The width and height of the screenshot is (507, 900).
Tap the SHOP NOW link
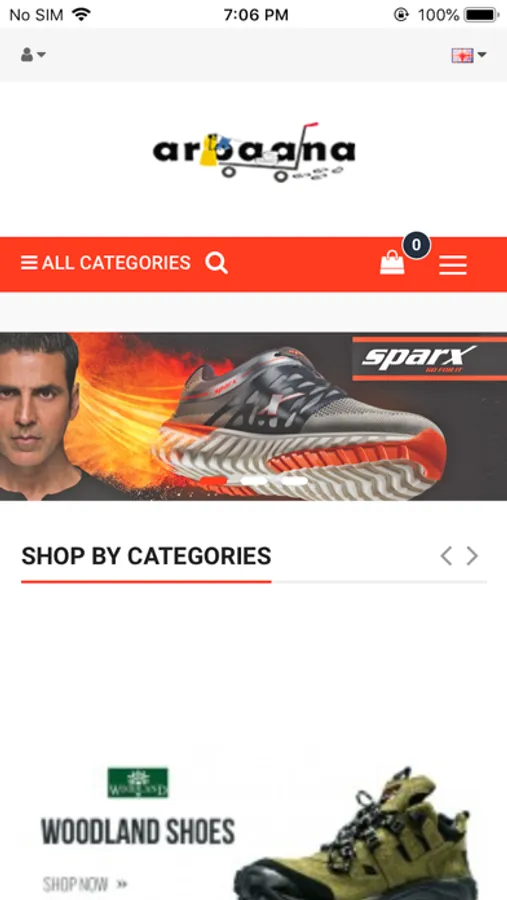(x=85, y=883)
